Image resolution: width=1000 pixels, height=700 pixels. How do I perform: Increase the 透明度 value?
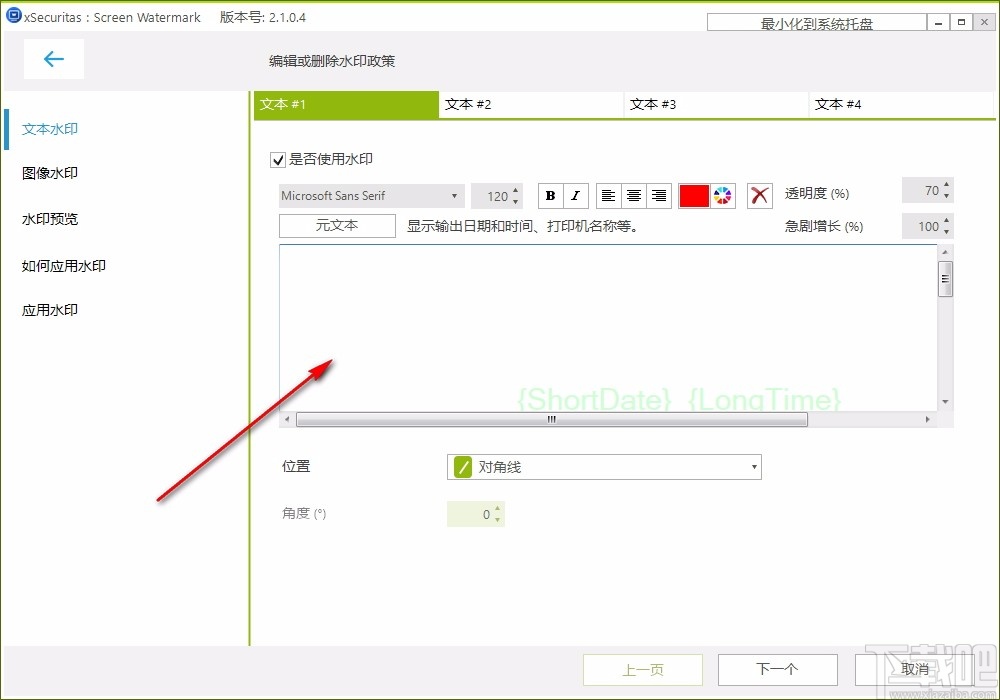coord(946,185)
